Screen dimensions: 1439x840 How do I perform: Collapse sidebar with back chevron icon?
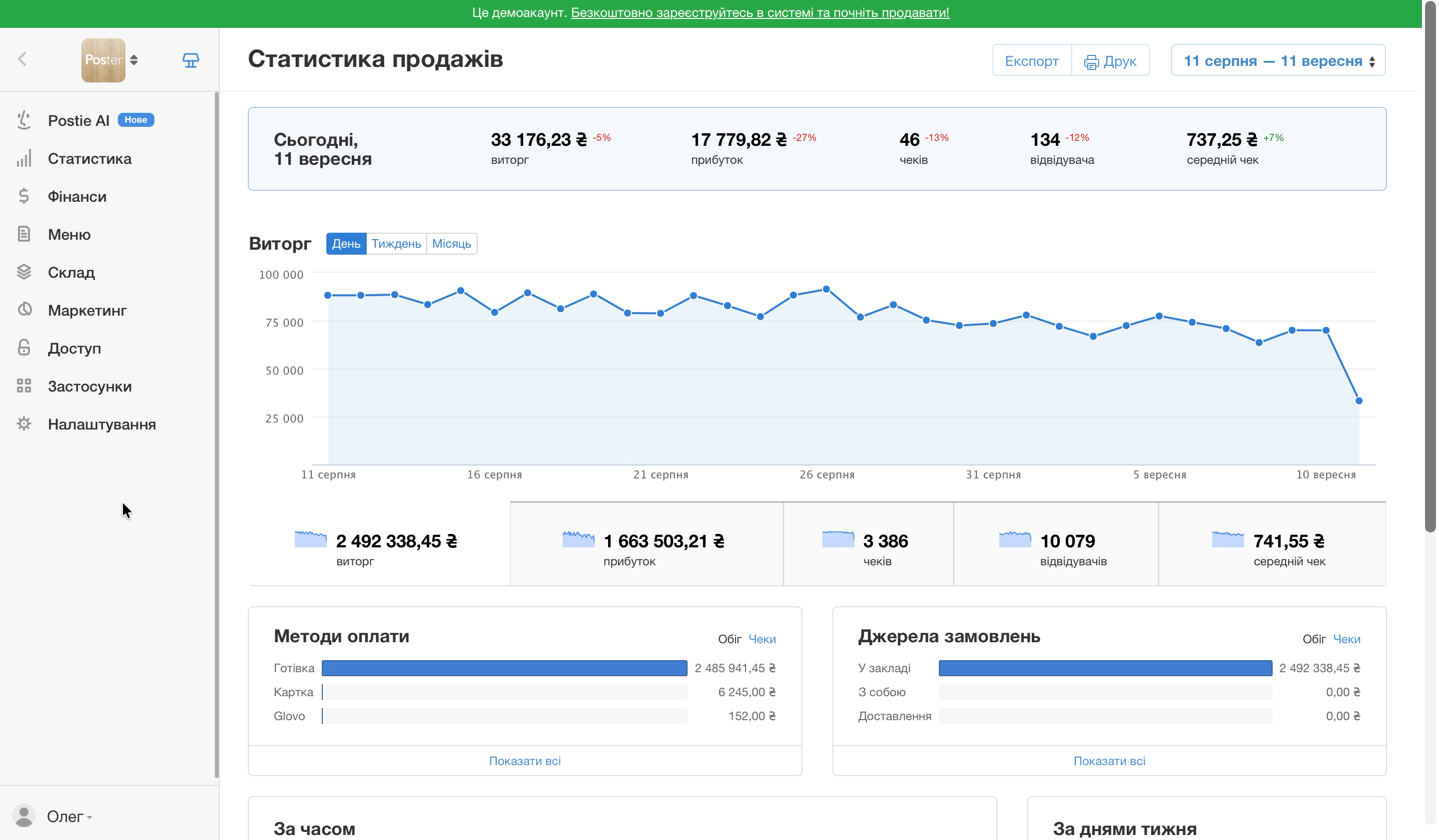click(x=22, y=59)
